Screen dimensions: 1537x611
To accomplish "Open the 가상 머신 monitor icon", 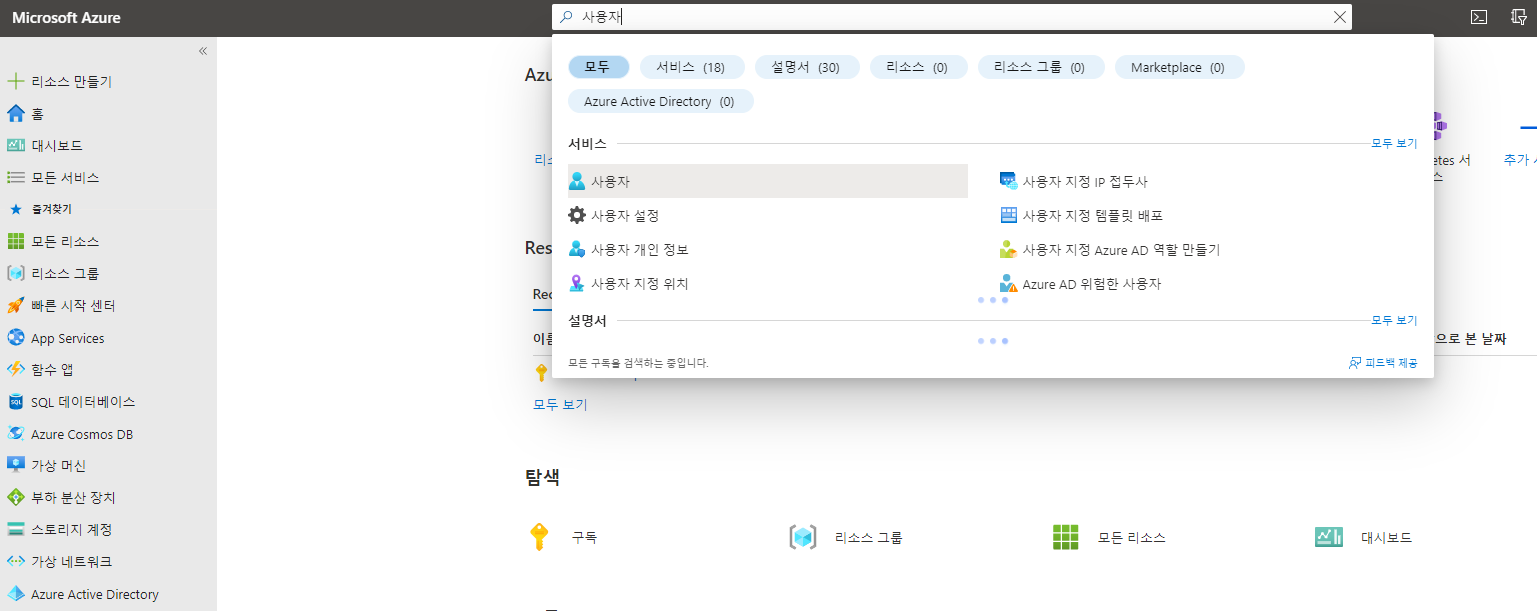I will point(15,465).
